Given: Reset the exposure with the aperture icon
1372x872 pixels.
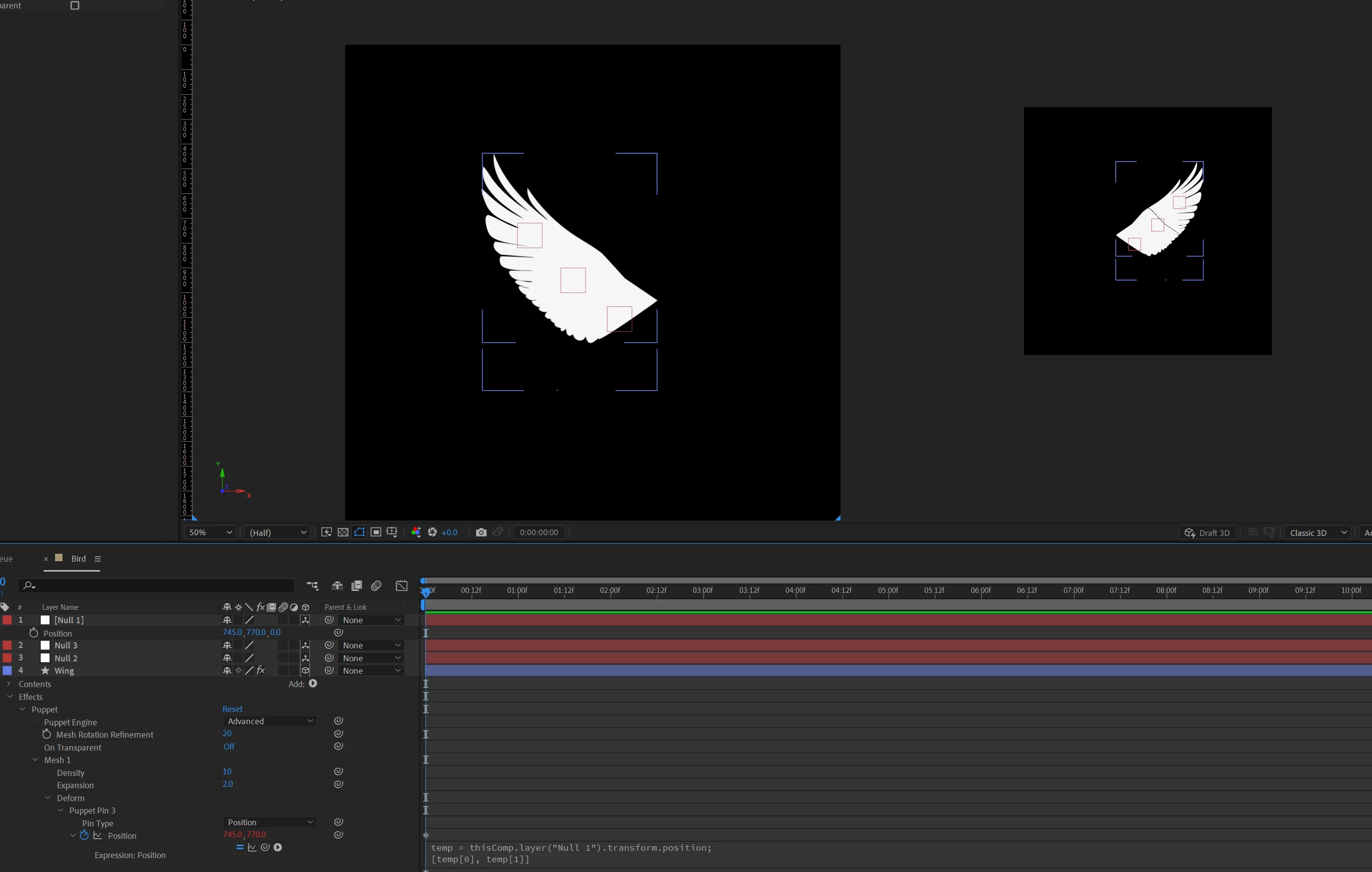Looking at the screenshot, I should 432,532.
